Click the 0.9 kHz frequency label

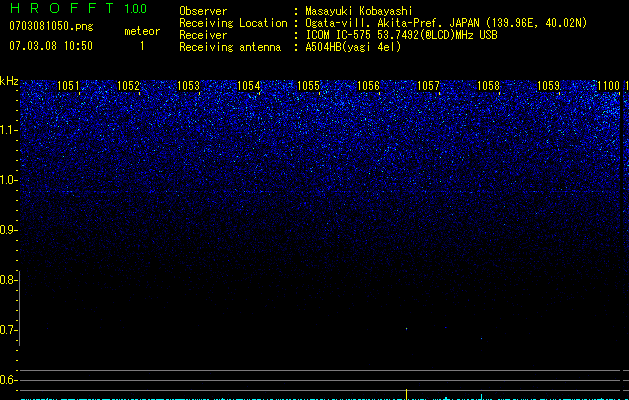[8, 230]
